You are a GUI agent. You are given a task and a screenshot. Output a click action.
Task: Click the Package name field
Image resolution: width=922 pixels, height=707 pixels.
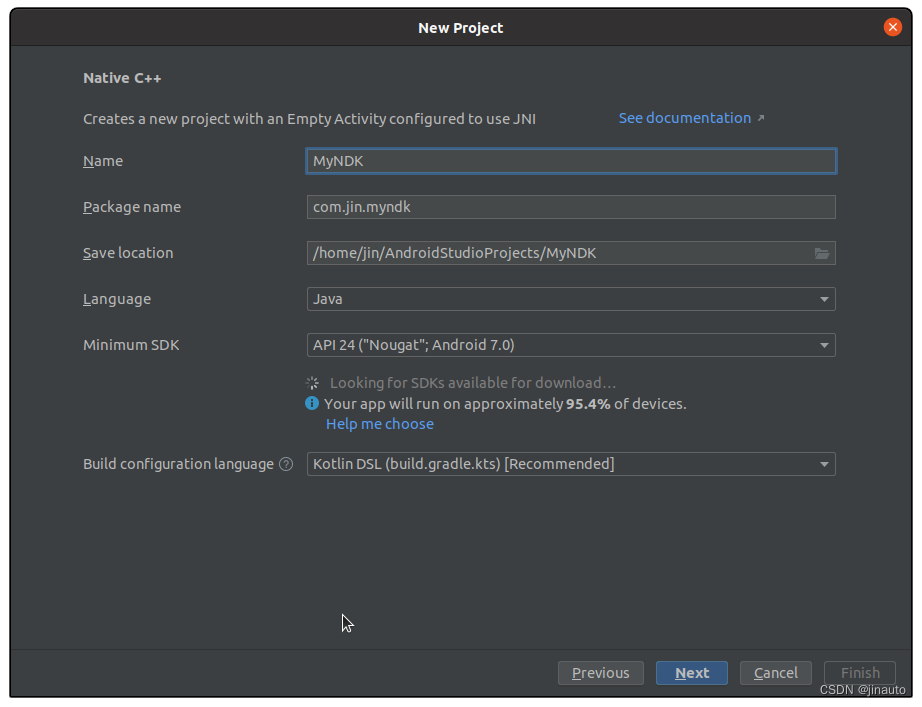point(570,207)
